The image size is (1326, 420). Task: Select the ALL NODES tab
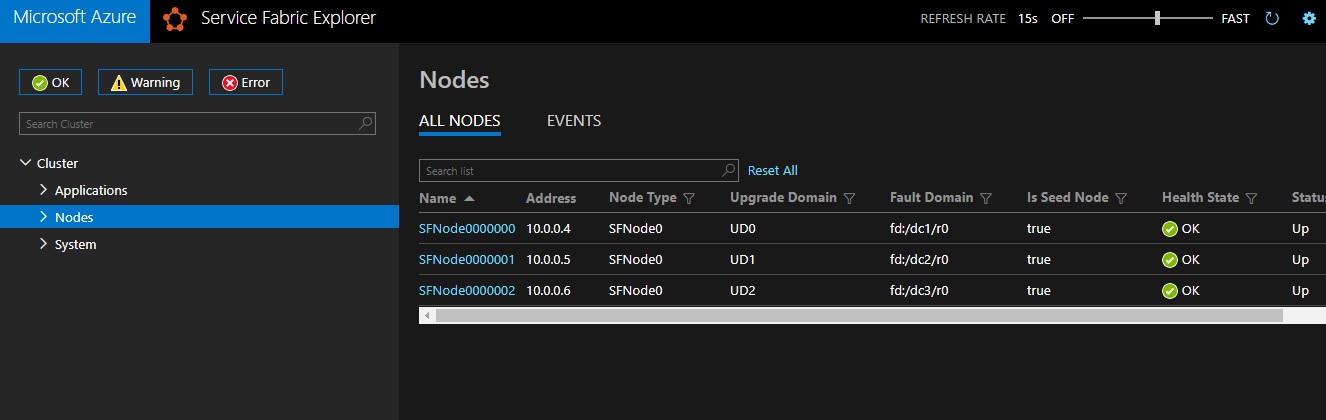459,121
